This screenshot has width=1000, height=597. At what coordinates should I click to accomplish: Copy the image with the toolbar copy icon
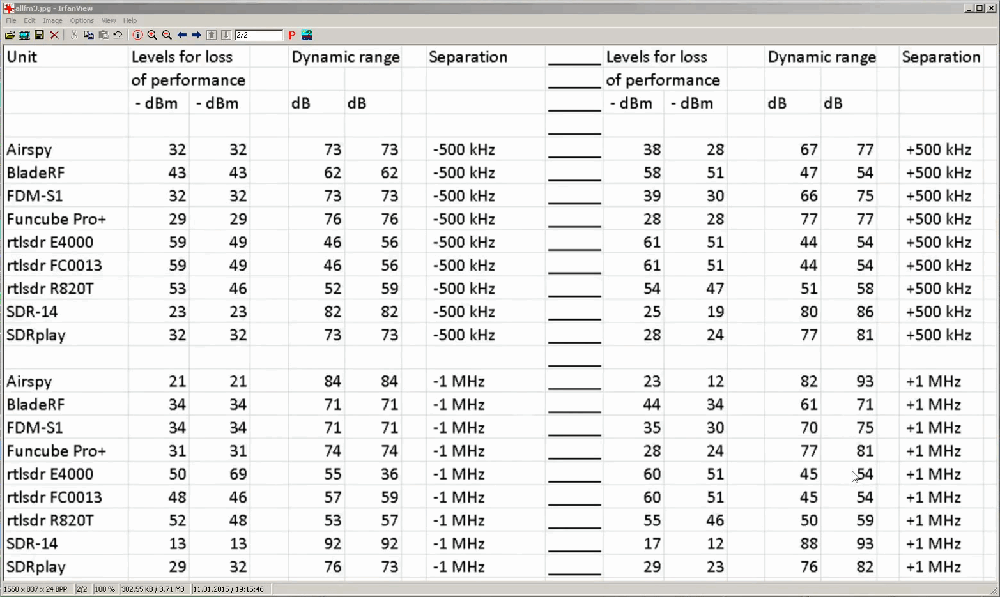point(89,35)
